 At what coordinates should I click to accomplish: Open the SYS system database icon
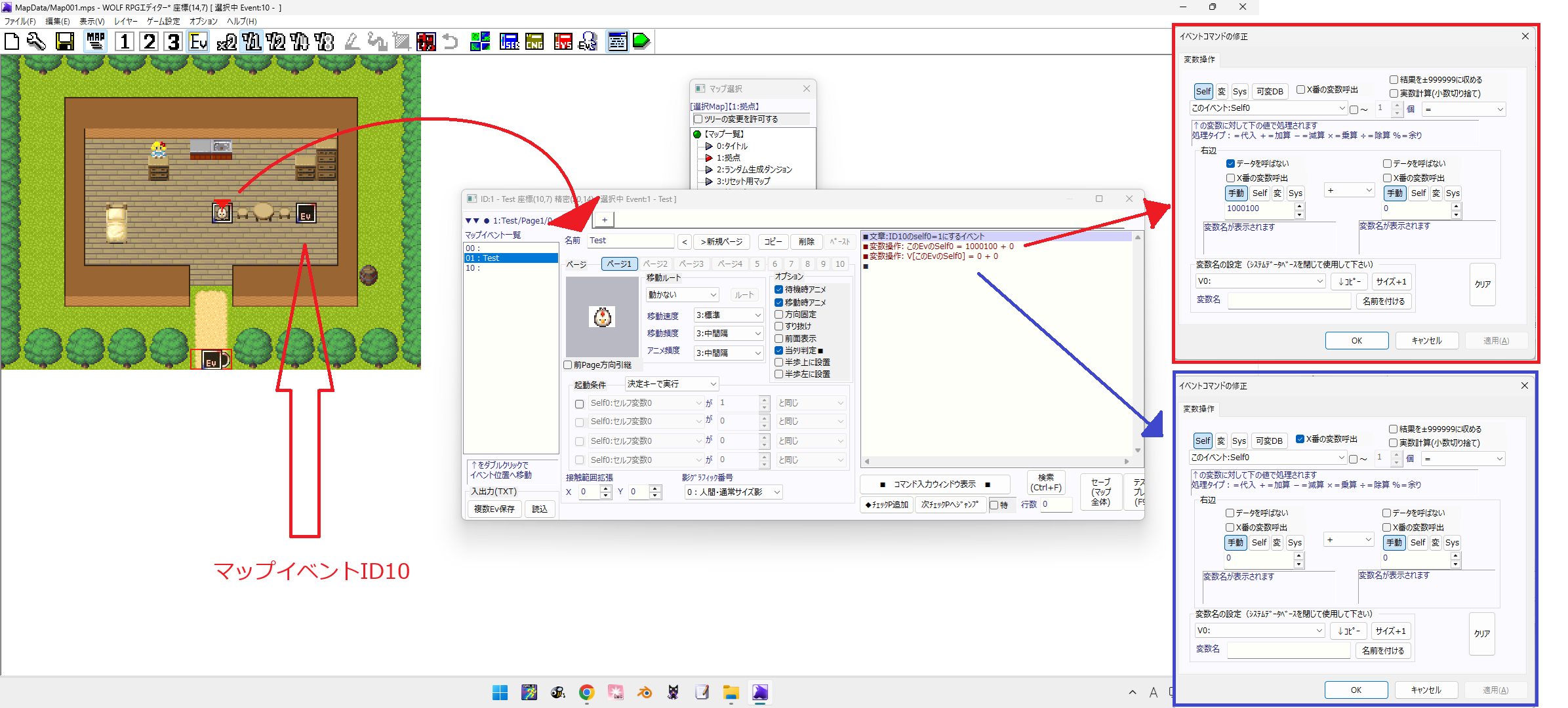(563, 42)
